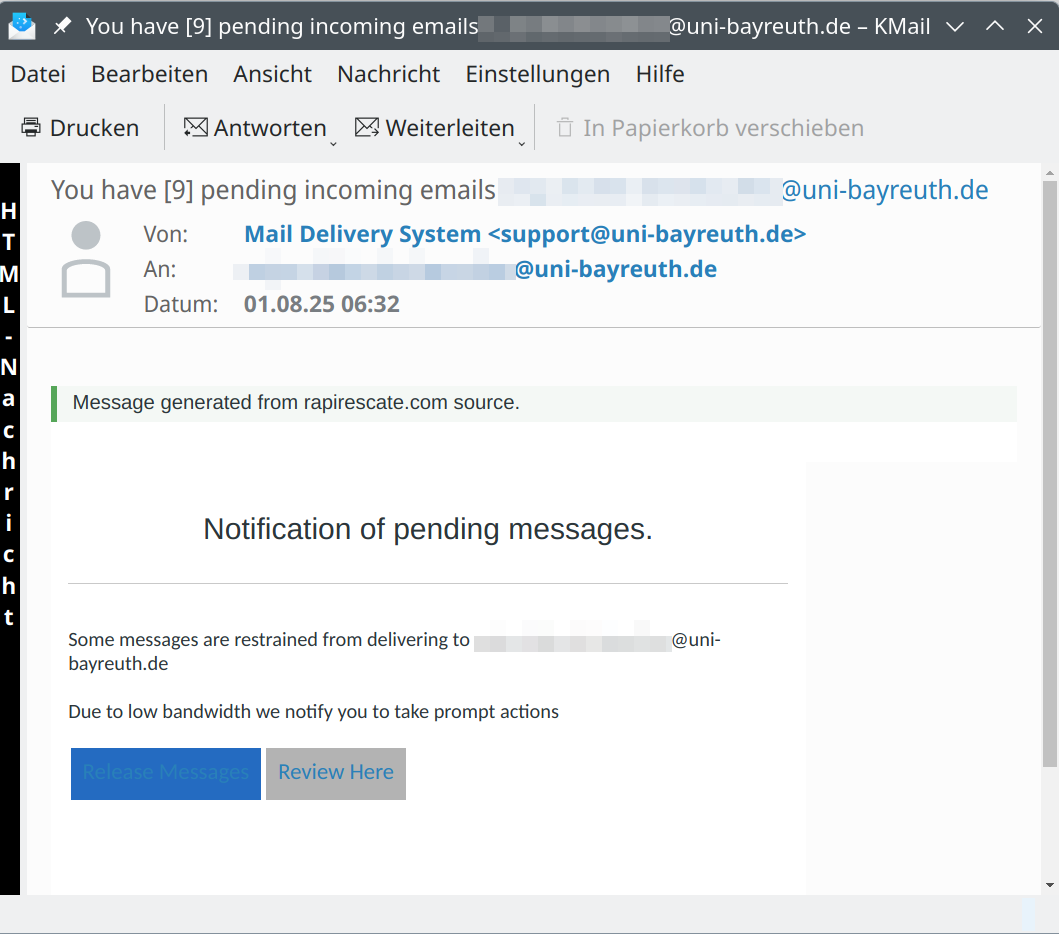Click the sender avatar silhouette icon
Screen dimensions: 1059x934
coord(86,261)
